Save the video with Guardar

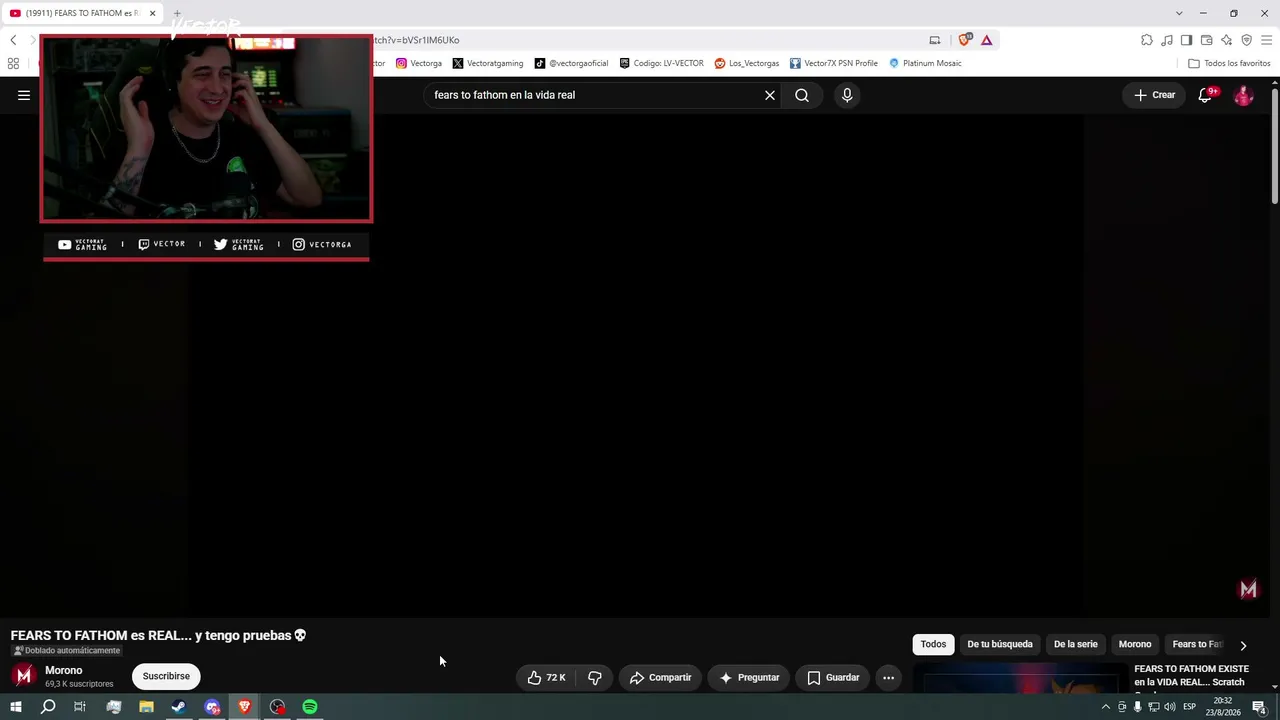833,677
